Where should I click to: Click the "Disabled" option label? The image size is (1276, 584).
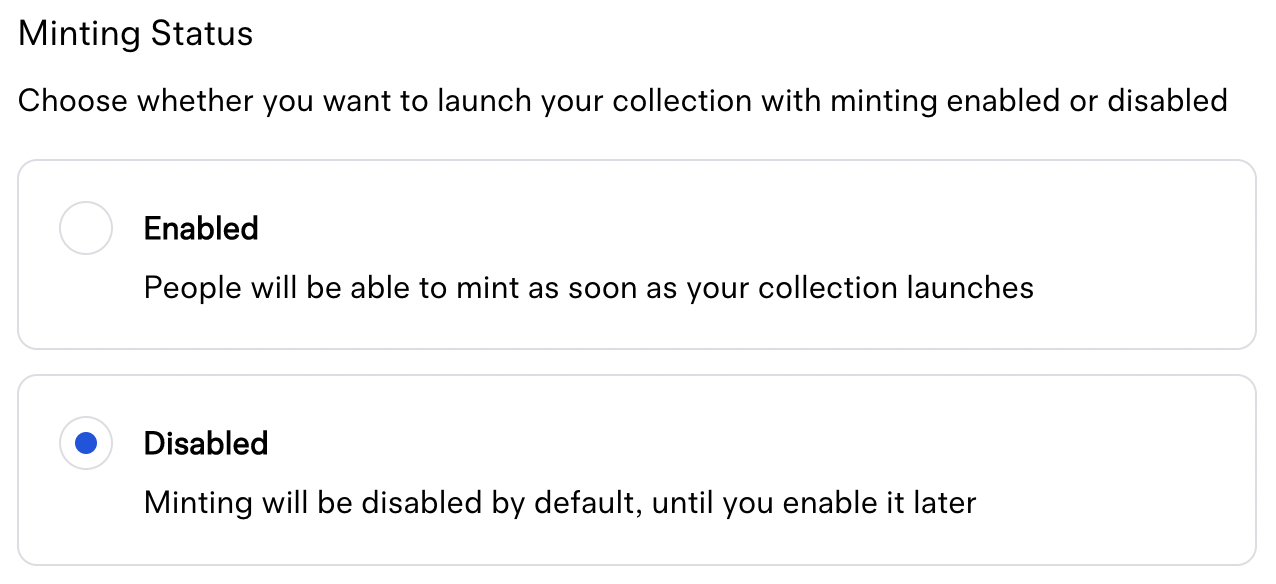pyautogui.click(x=206, y=443)
